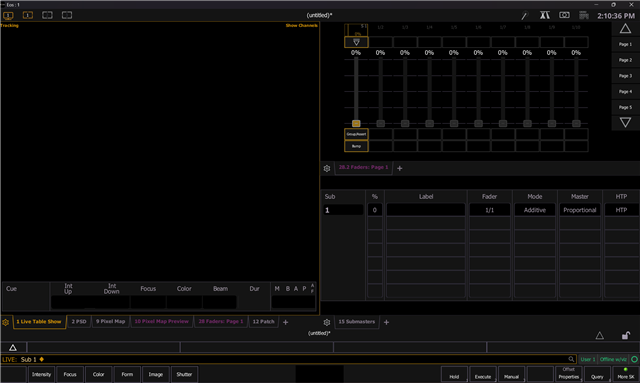Open the HTP cell for Sub 1

click(x=621, y=210)
